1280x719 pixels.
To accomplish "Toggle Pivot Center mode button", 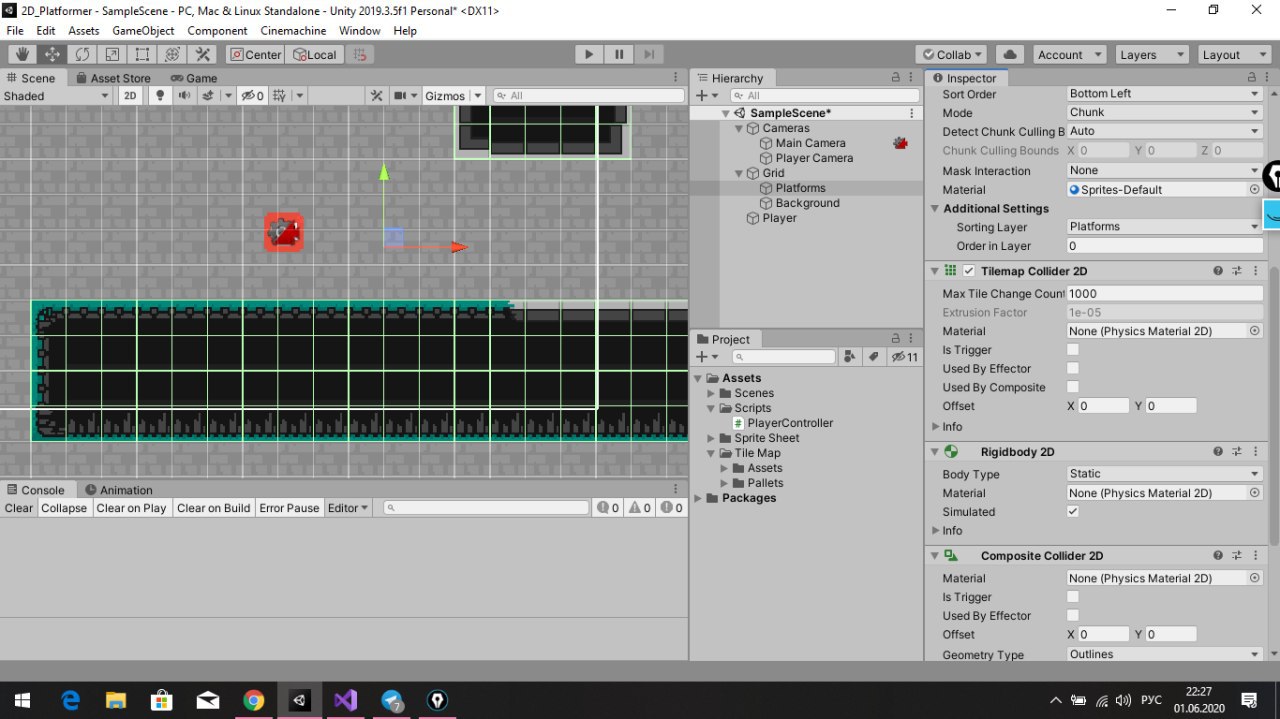I will click(x=254, y=55).
